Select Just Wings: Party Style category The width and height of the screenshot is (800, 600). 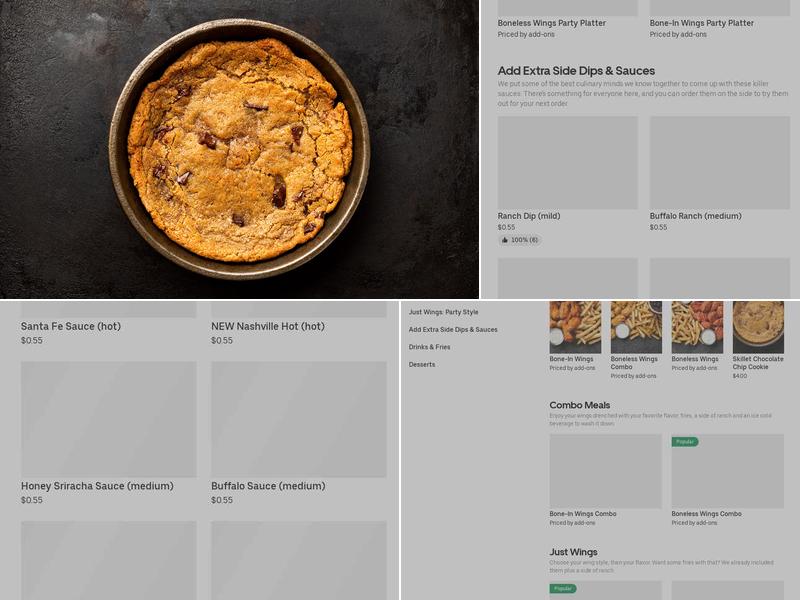(x=443, y=312)
